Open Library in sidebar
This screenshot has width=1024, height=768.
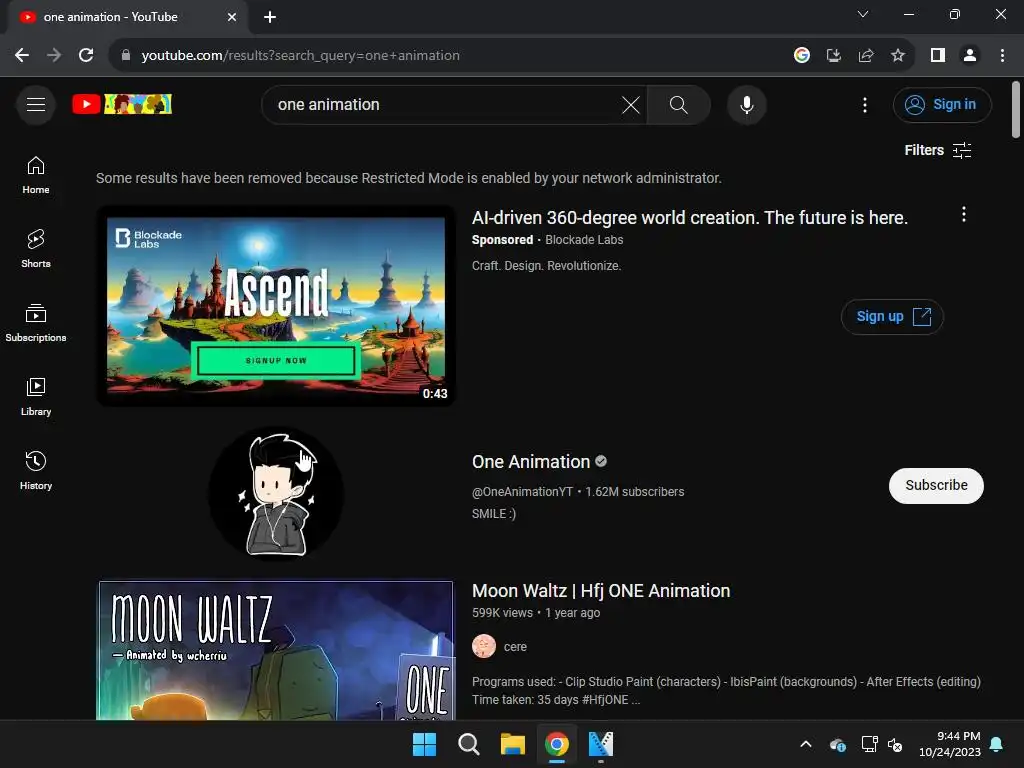(36, 396)
